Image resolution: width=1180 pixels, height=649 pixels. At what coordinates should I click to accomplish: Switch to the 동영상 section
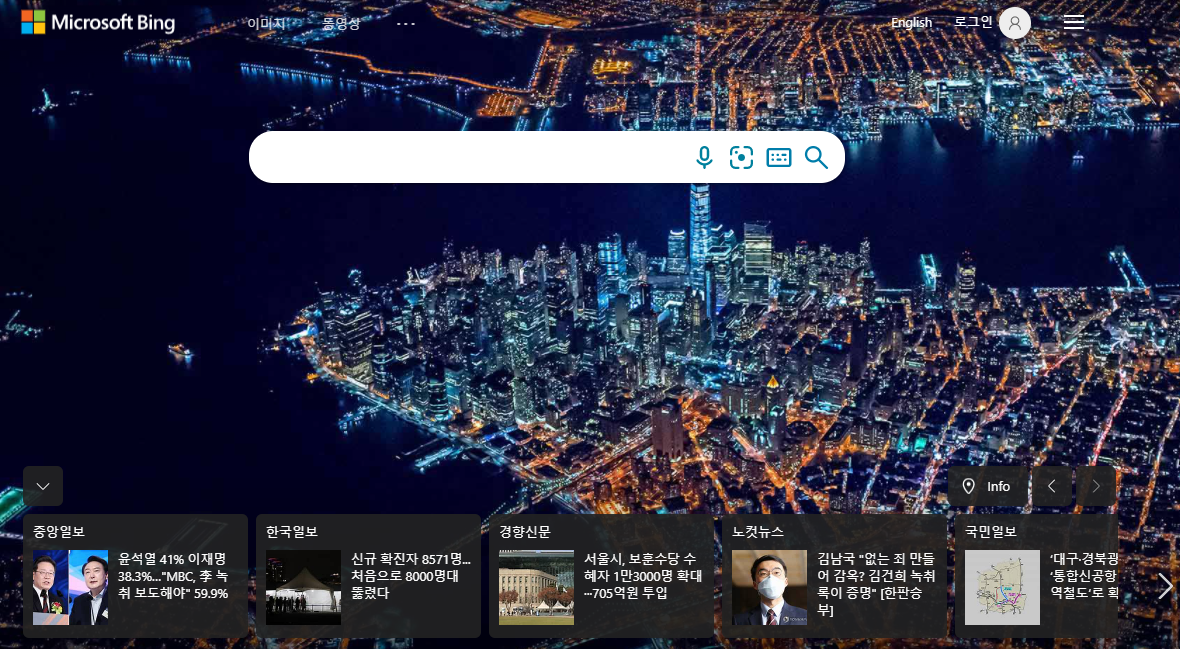340,23
